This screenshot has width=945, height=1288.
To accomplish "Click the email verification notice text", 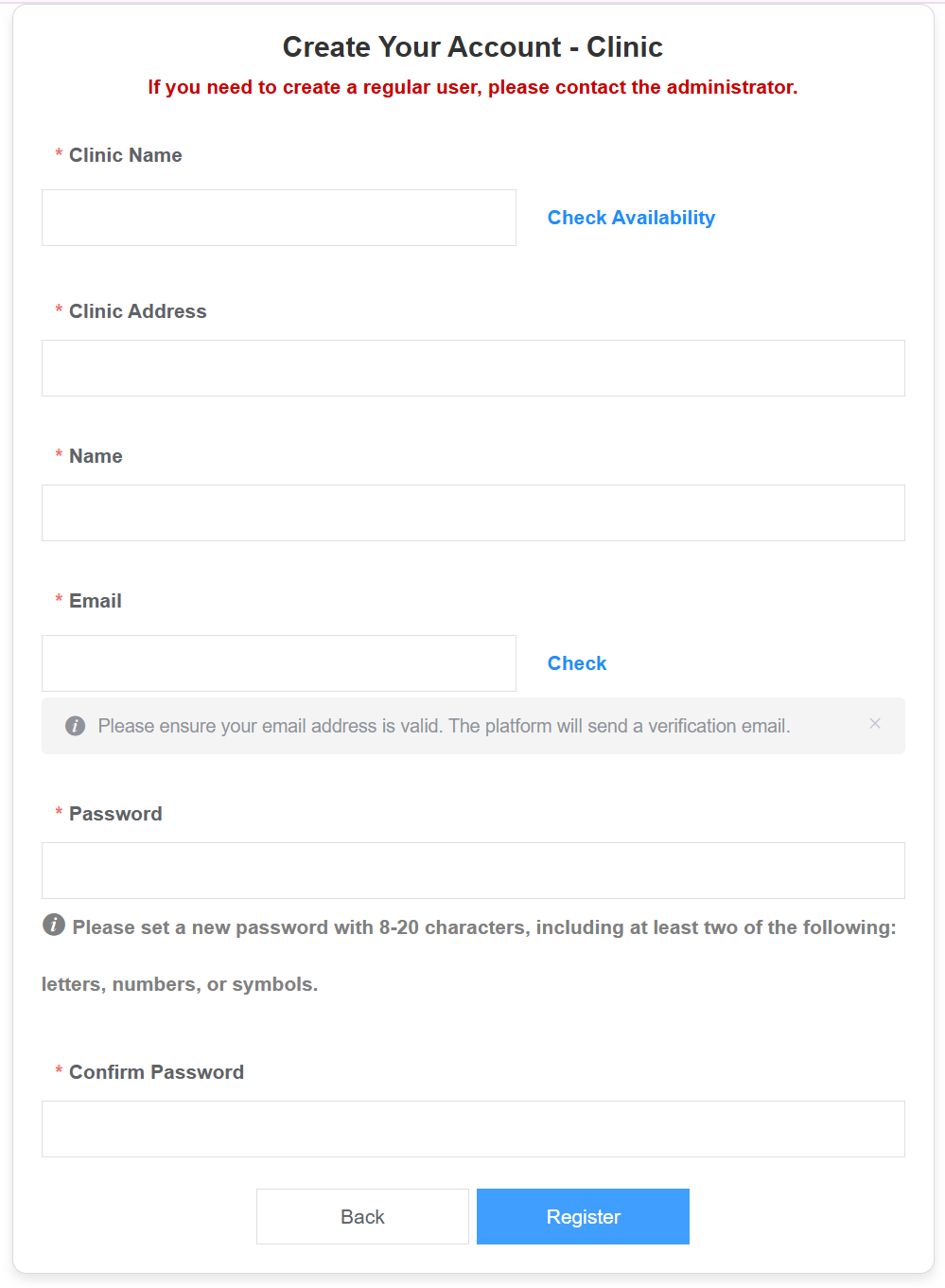I will click(444, 726).
